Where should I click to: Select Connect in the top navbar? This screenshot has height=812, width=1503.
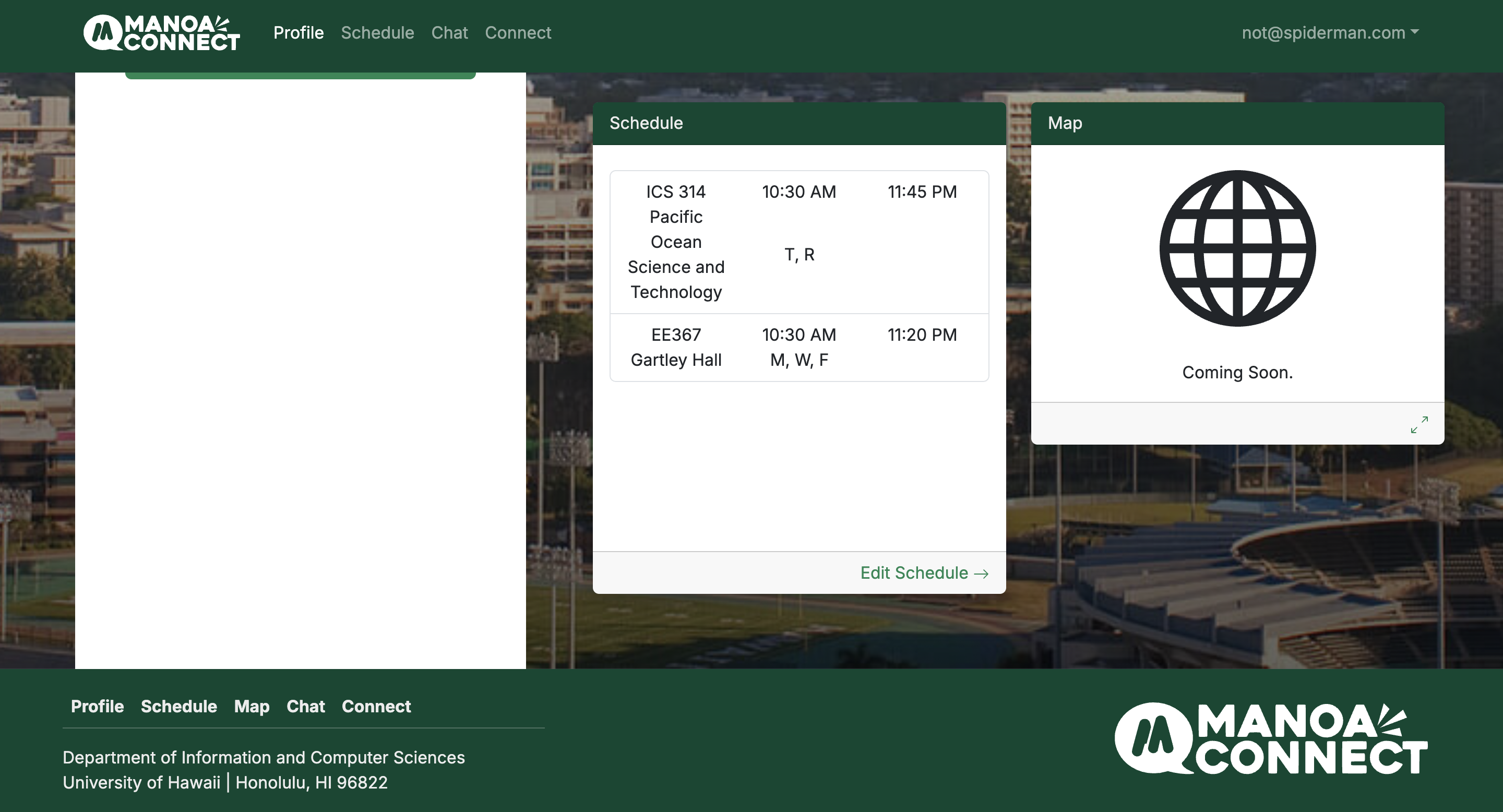pyautogui.click(x=518, y=33)
